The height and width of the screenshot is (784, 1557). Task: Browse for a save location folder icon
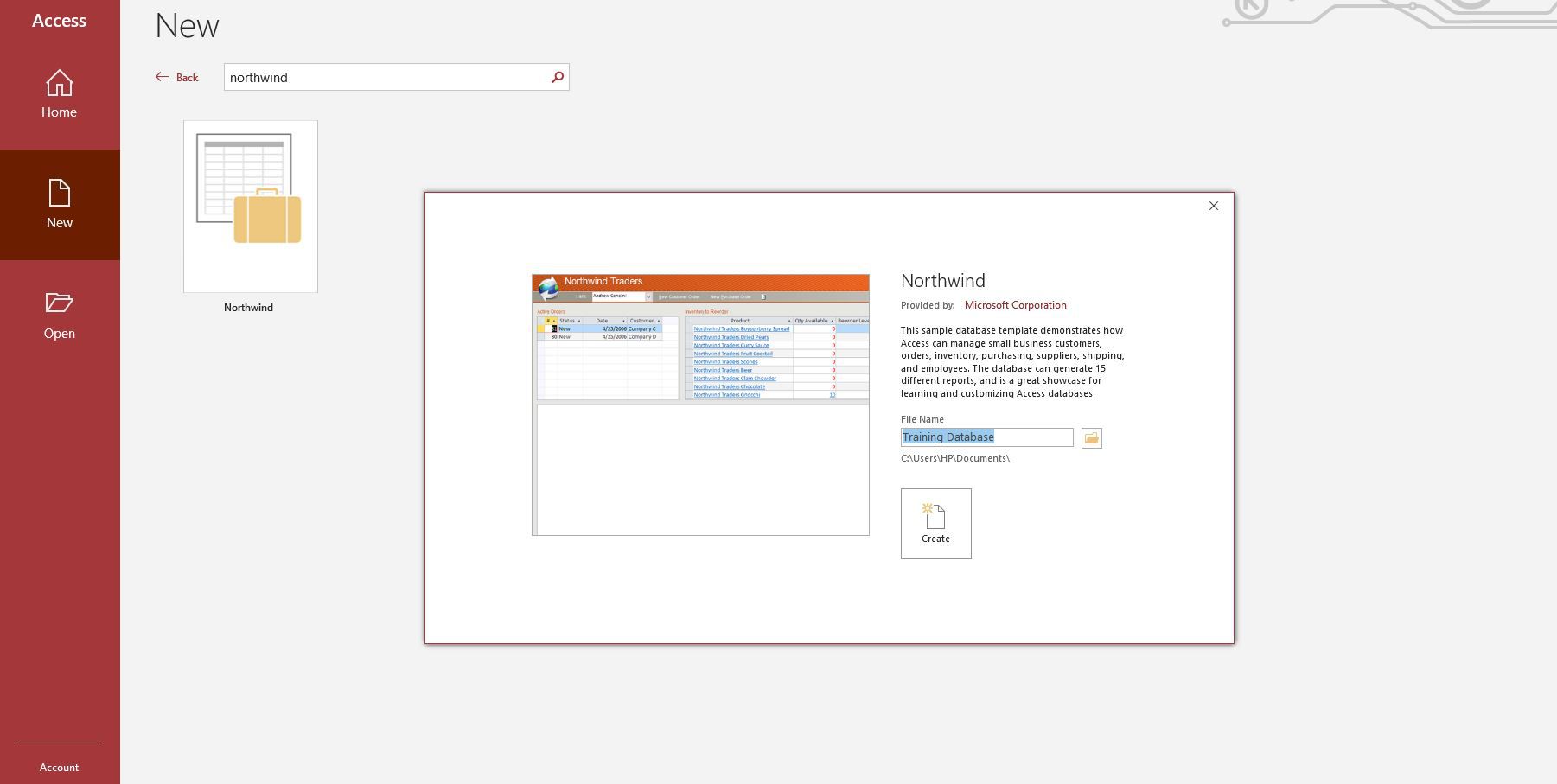point(1091,438)
